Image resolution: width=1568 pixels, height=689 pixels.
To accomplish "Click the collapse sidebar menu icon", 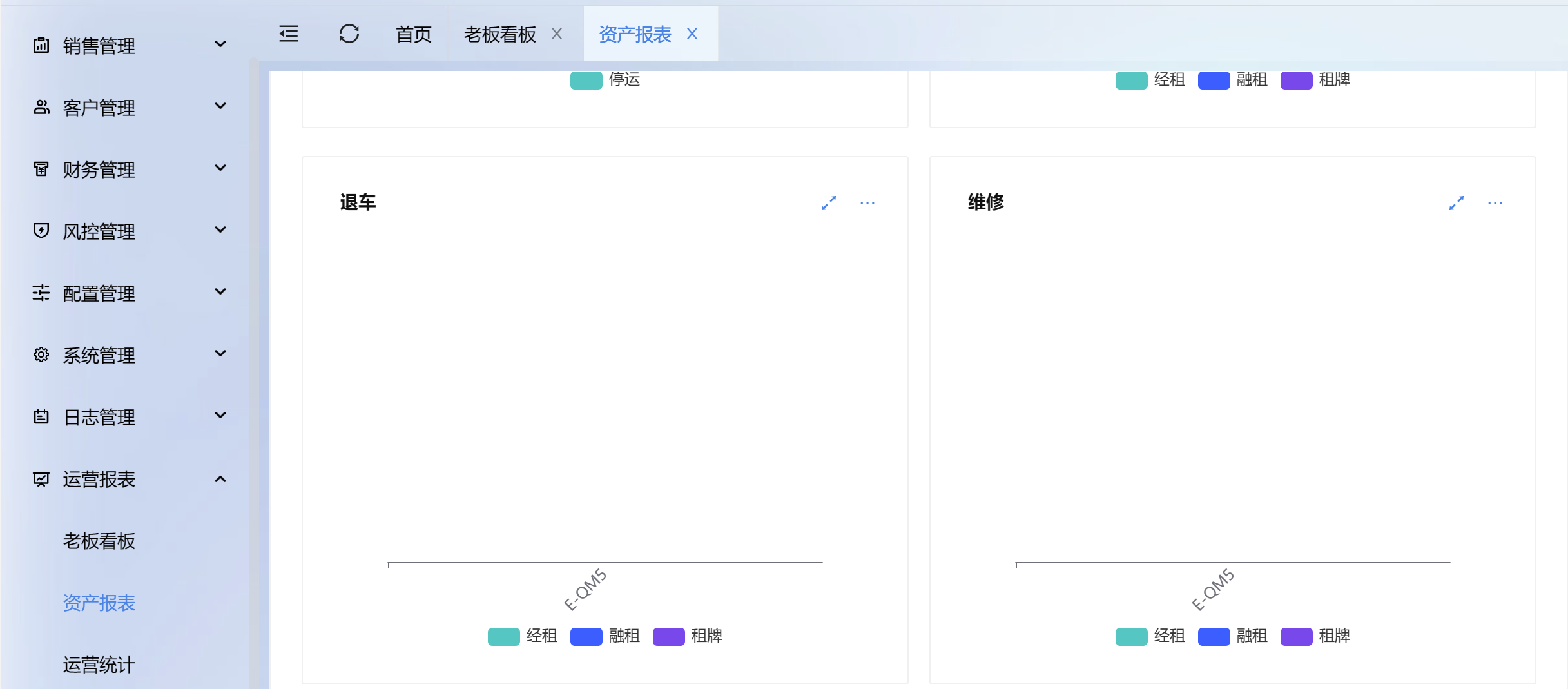I will [x=289, y=34].
